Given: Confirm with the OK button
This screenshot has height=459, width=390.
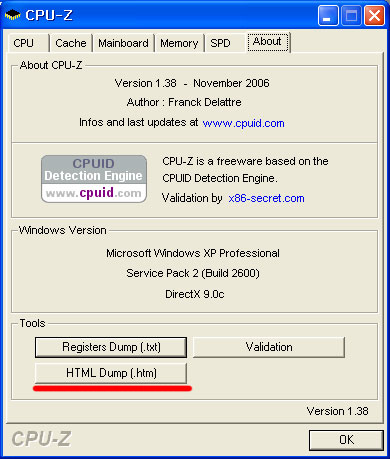Looking at the screenshot, I should (x=346, y=440).
